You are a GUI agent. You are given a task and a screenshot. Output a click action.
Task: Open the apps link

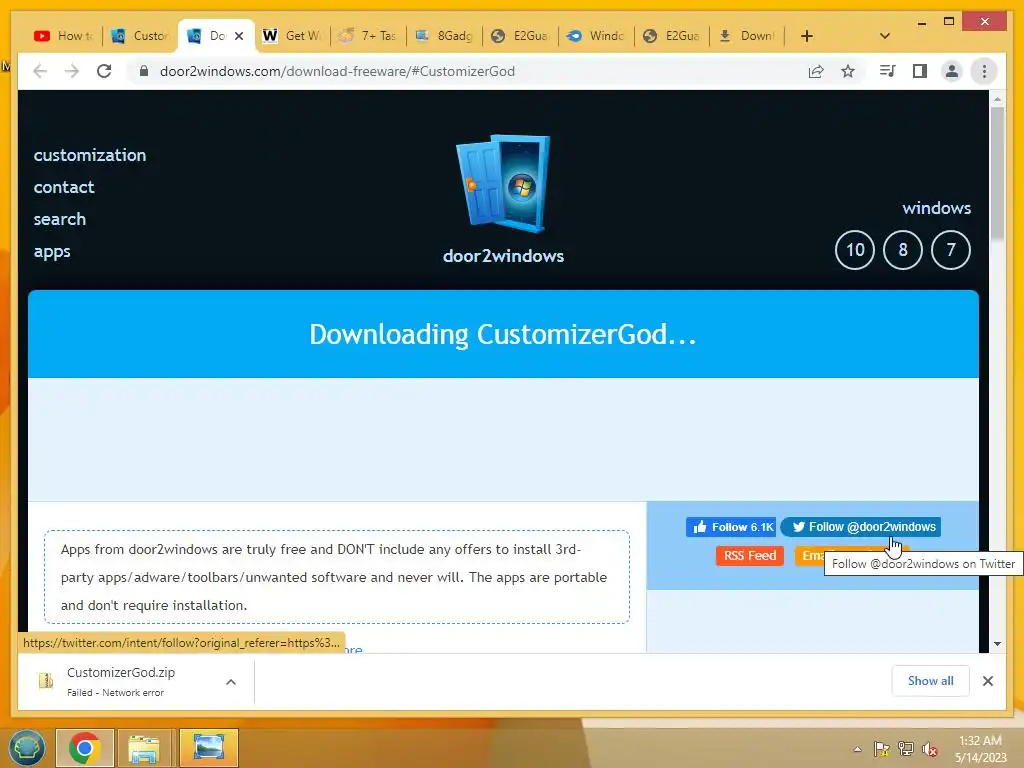pyautogui.click(x=52, y=251)
